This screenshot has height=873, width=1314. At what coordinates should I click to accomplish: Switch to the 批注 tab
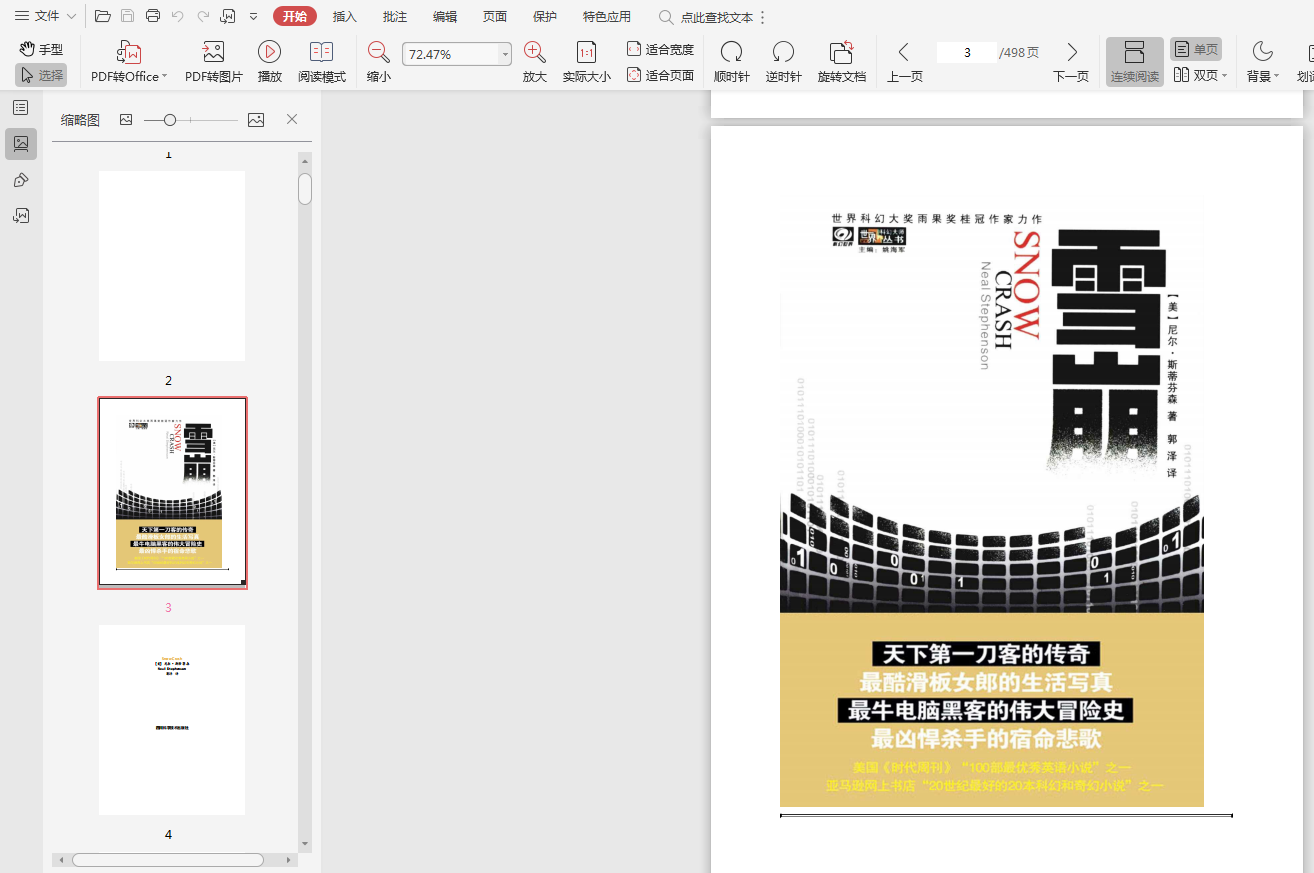395,16
